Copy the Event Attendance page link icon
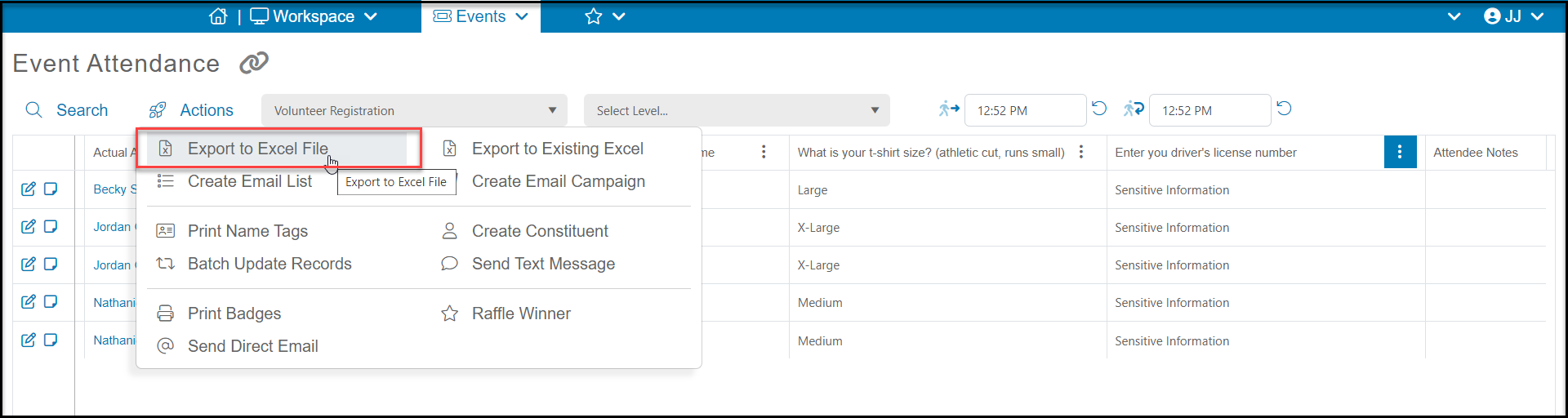This screenshot has height=418, width=1568. 254,63
